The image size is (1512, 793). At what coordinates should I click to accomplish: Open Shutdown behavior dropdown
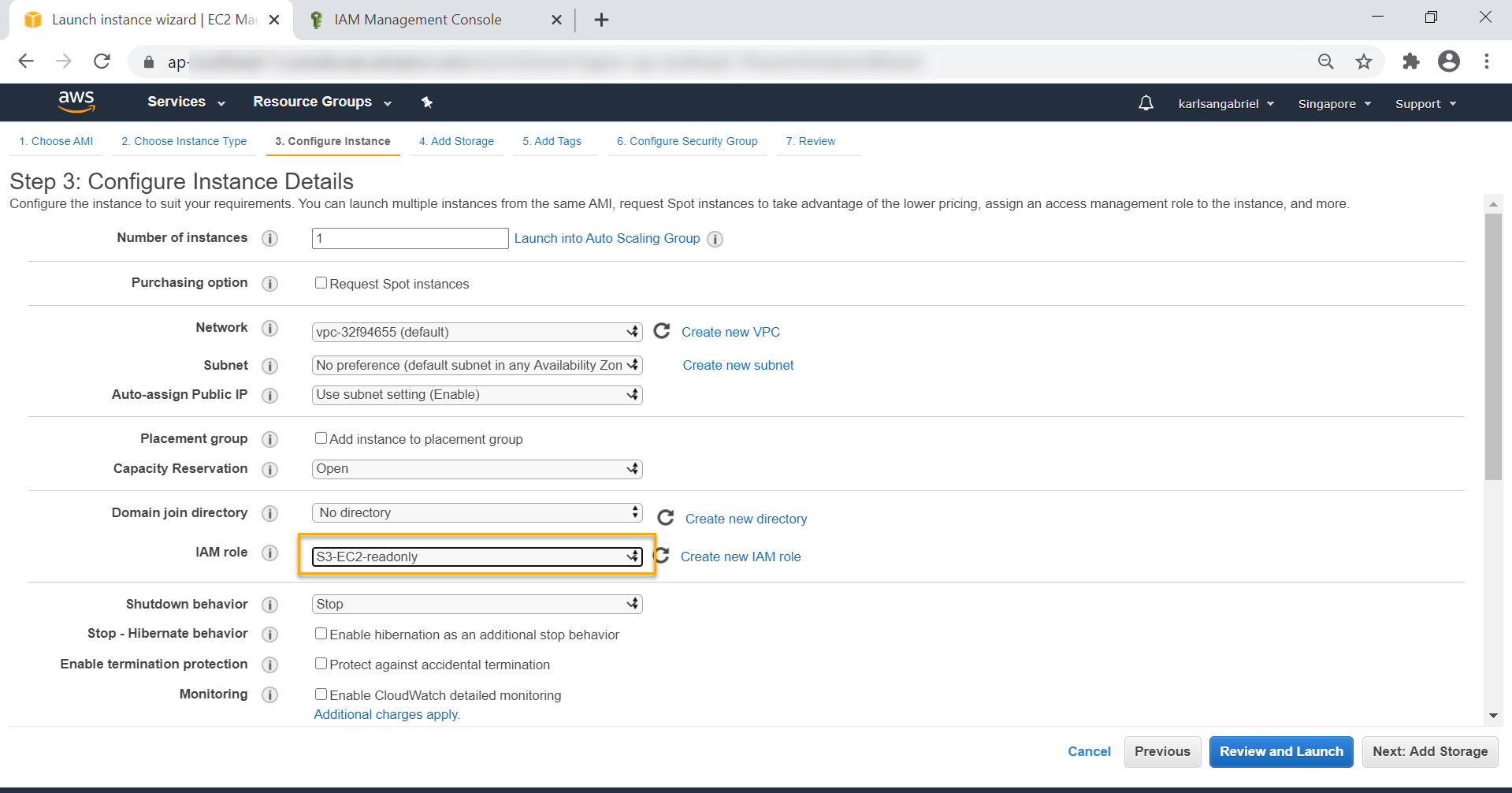(x=477, y=604)
